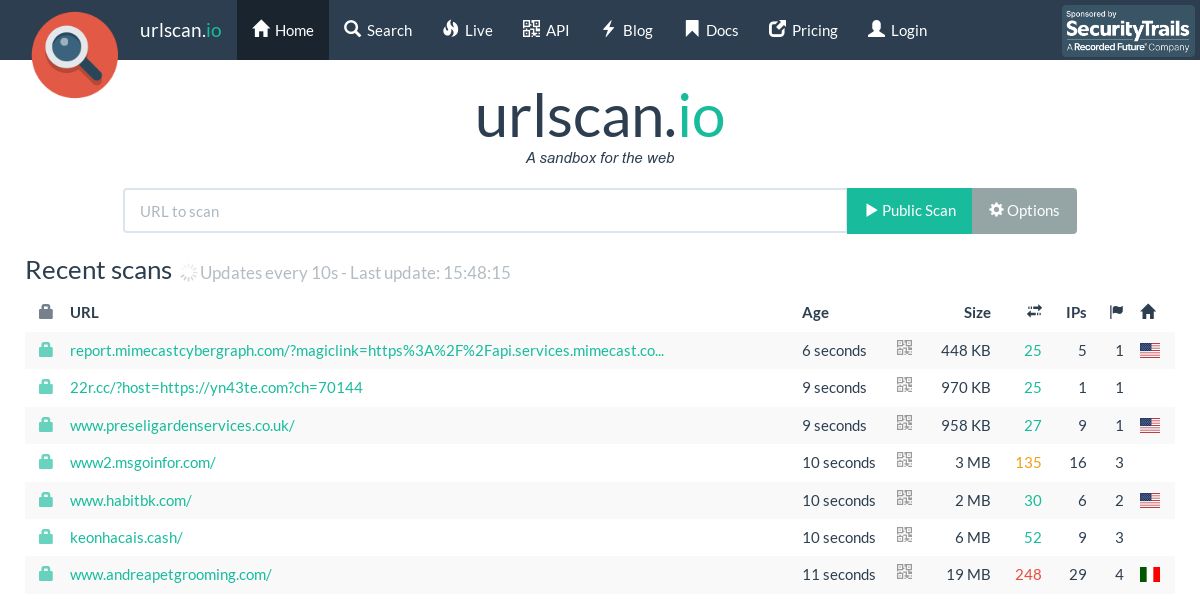1200x600 pixels.
Task: Open www.preseligardenservices.co.uk scan result
Action: coord(182,425)
